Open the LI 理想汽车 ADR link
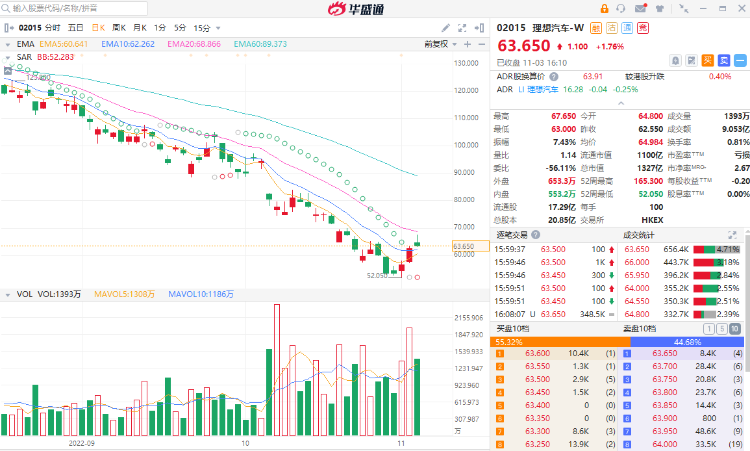This screenshot has height=451, width=750. [x=538, y=89]
